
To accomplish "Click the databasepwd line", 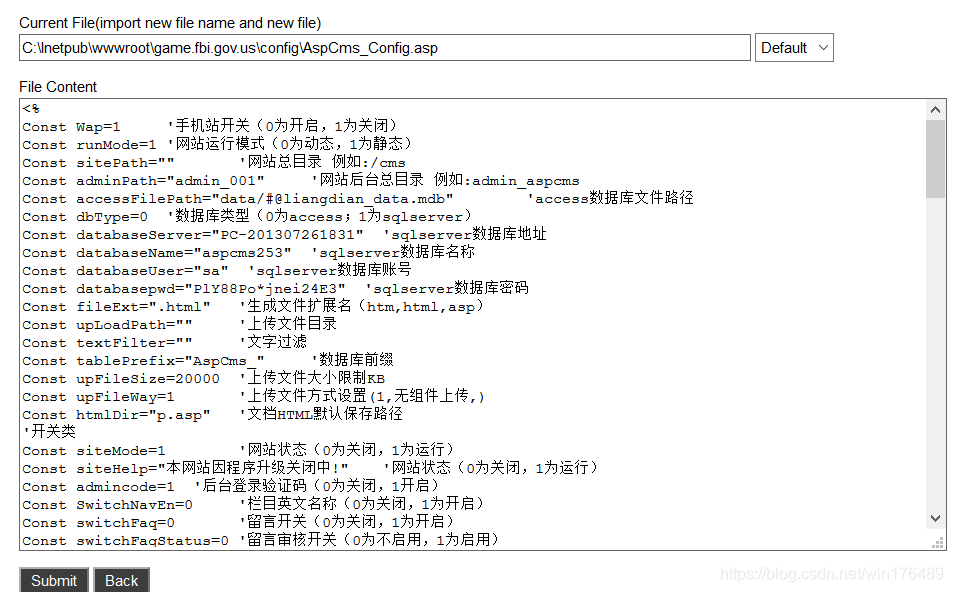I will coord(275,289).
